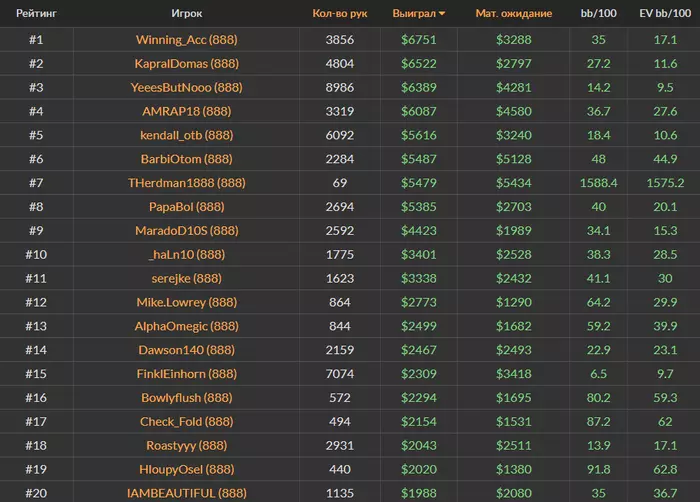
Task: Click the Игрок column header
Action: click(186, 14)
